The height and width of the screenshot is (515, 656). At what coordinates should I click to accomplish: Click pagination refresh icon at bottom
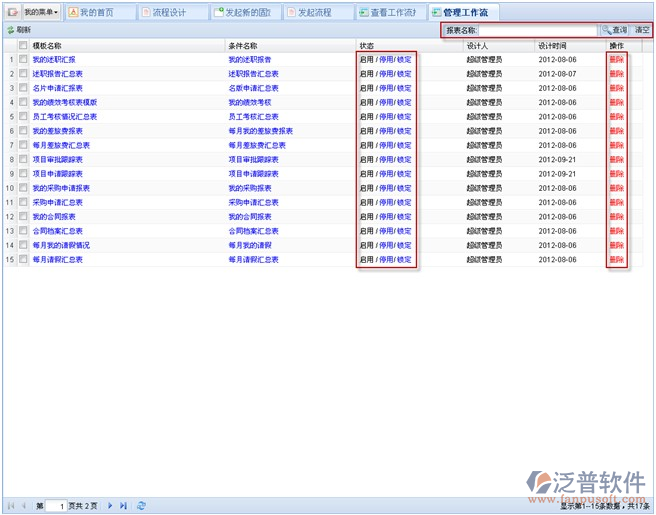(x=141, y=506)
